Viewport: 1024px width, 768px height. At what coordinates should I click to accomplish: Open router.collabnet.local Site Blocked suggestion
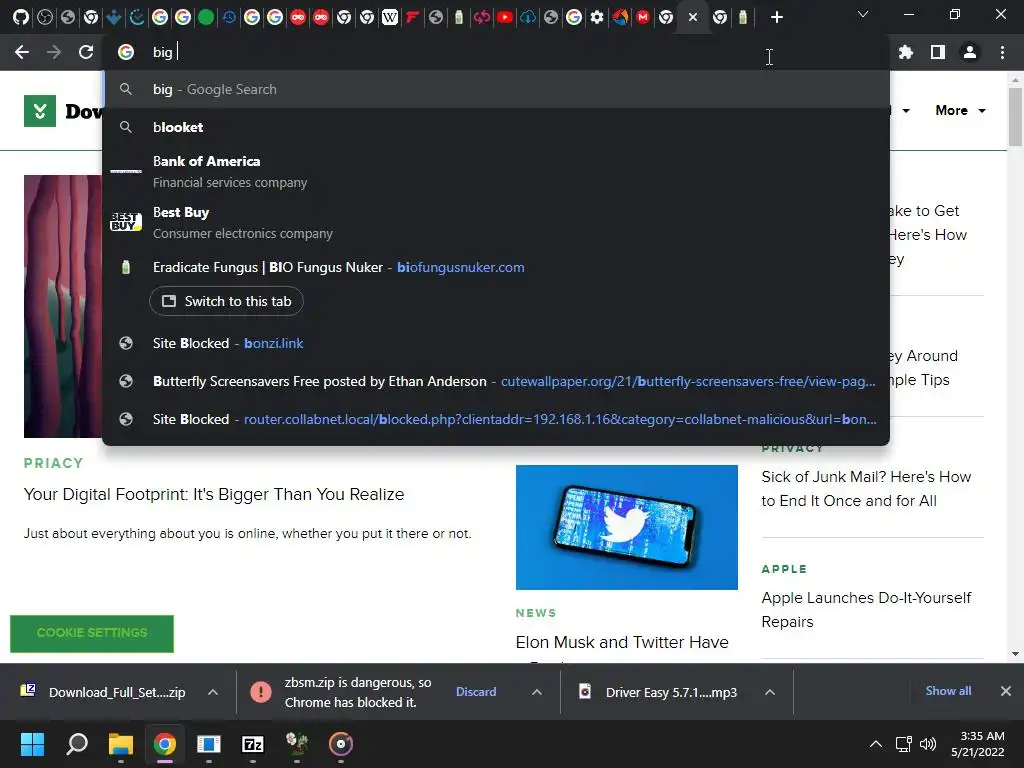(x=496, y=419)
